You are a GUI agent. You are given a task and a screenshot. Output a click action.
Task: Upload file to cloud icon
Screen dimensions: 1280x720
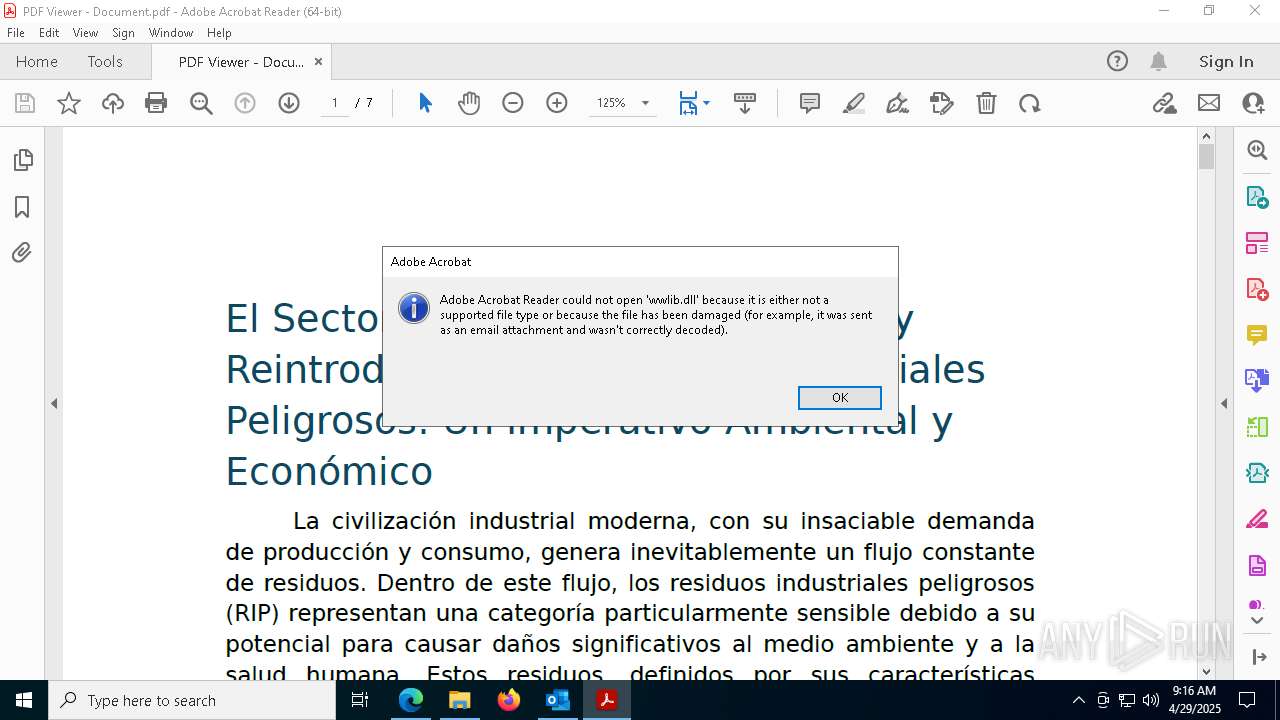pos(113,103)
